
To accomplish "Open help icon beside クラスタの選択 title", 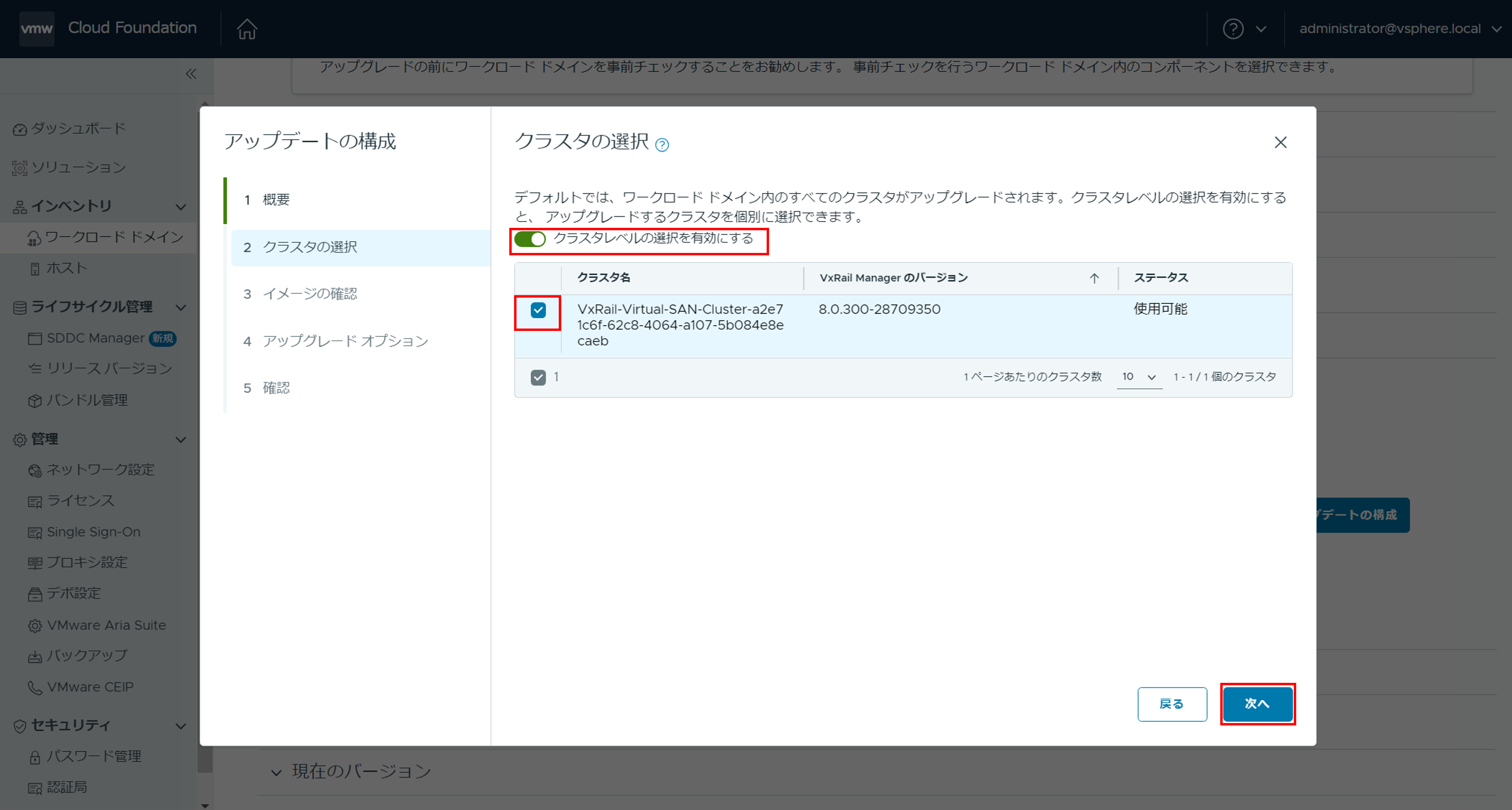I will pos(661,144).
